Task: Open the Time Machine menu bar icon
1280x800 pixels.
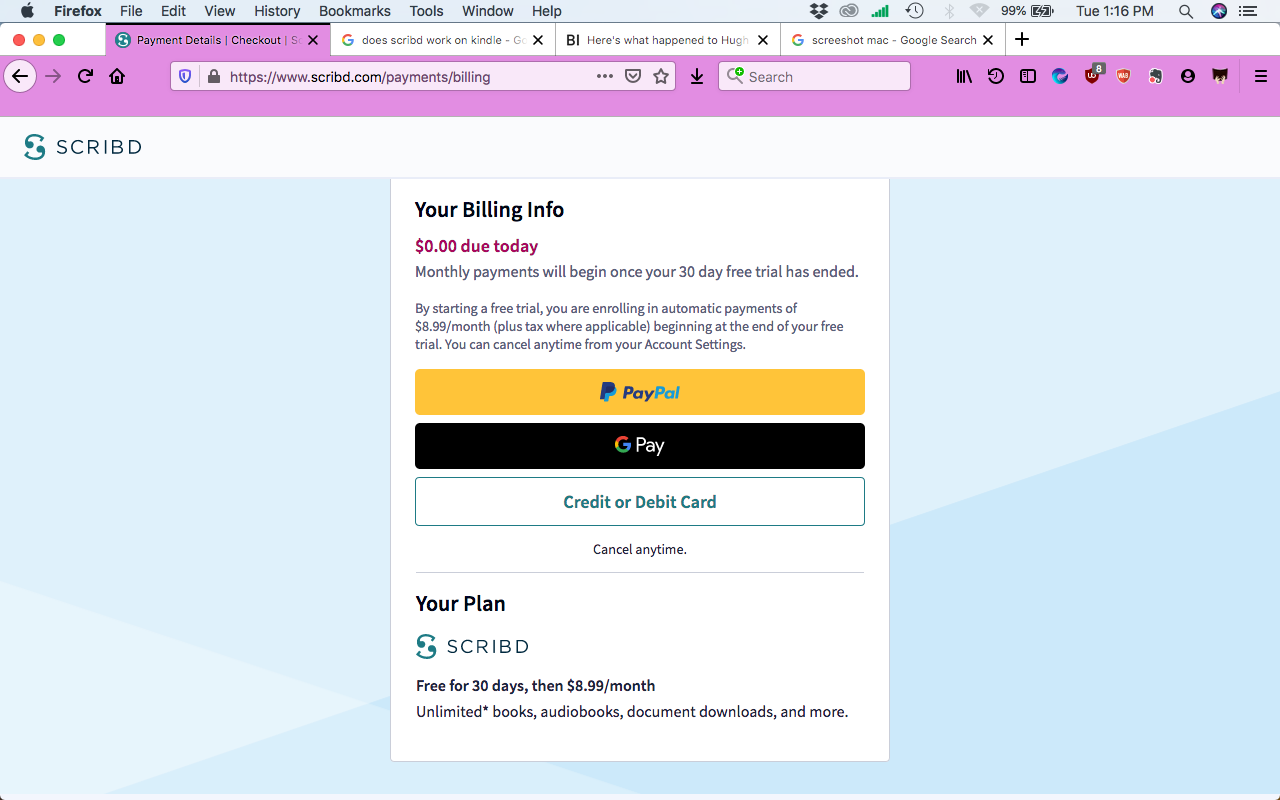Action: point(915,11)
